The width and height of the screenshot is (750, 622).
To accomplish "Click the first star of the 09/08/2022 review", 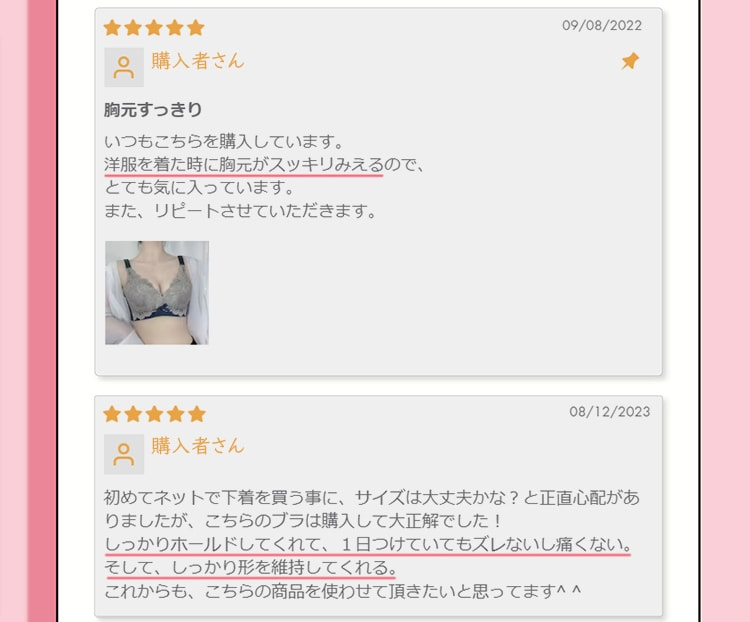I will pos(112,28).
